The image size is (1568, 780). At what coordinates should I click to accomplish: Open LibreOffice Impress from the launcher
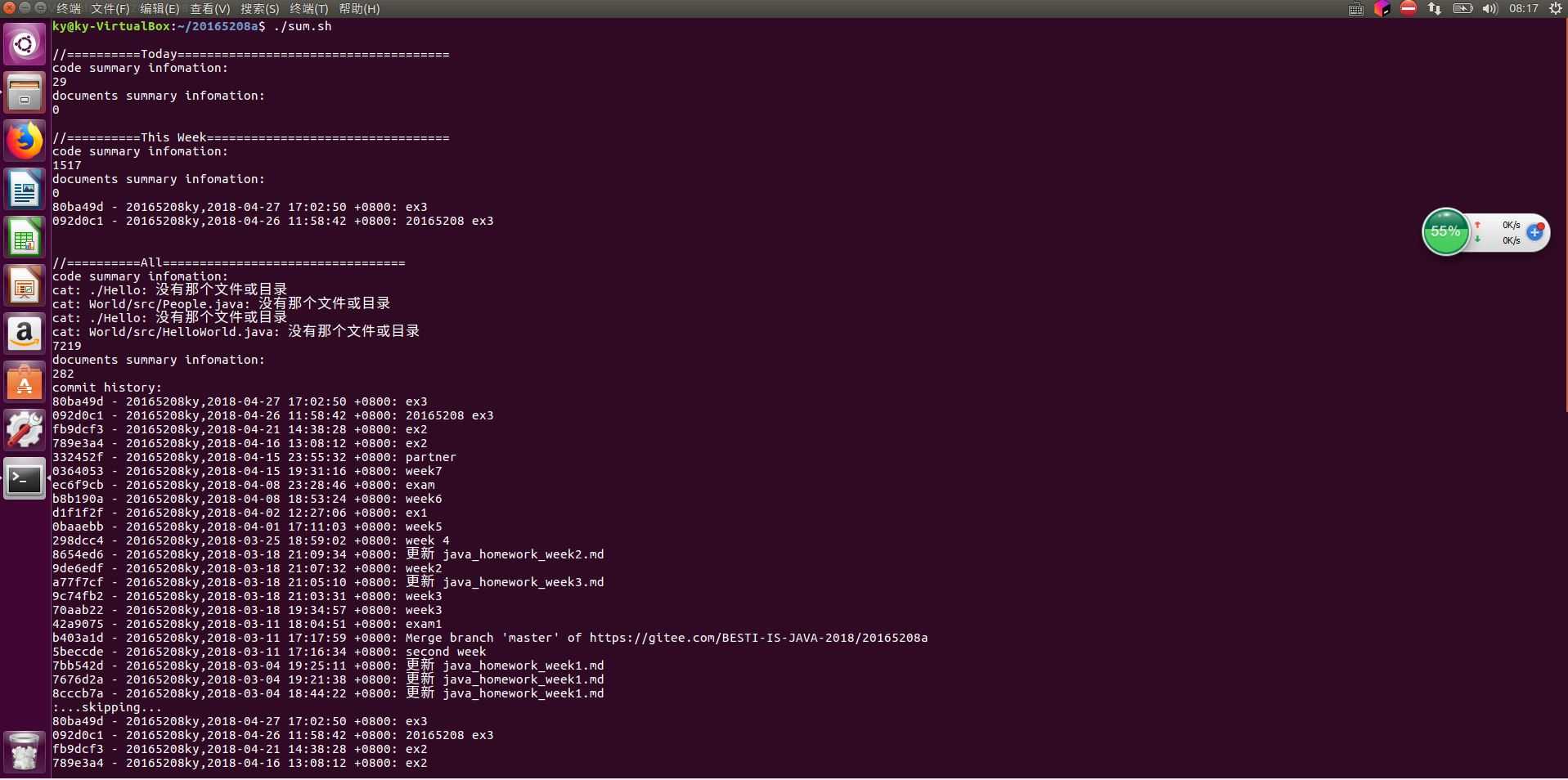point(25,285)
